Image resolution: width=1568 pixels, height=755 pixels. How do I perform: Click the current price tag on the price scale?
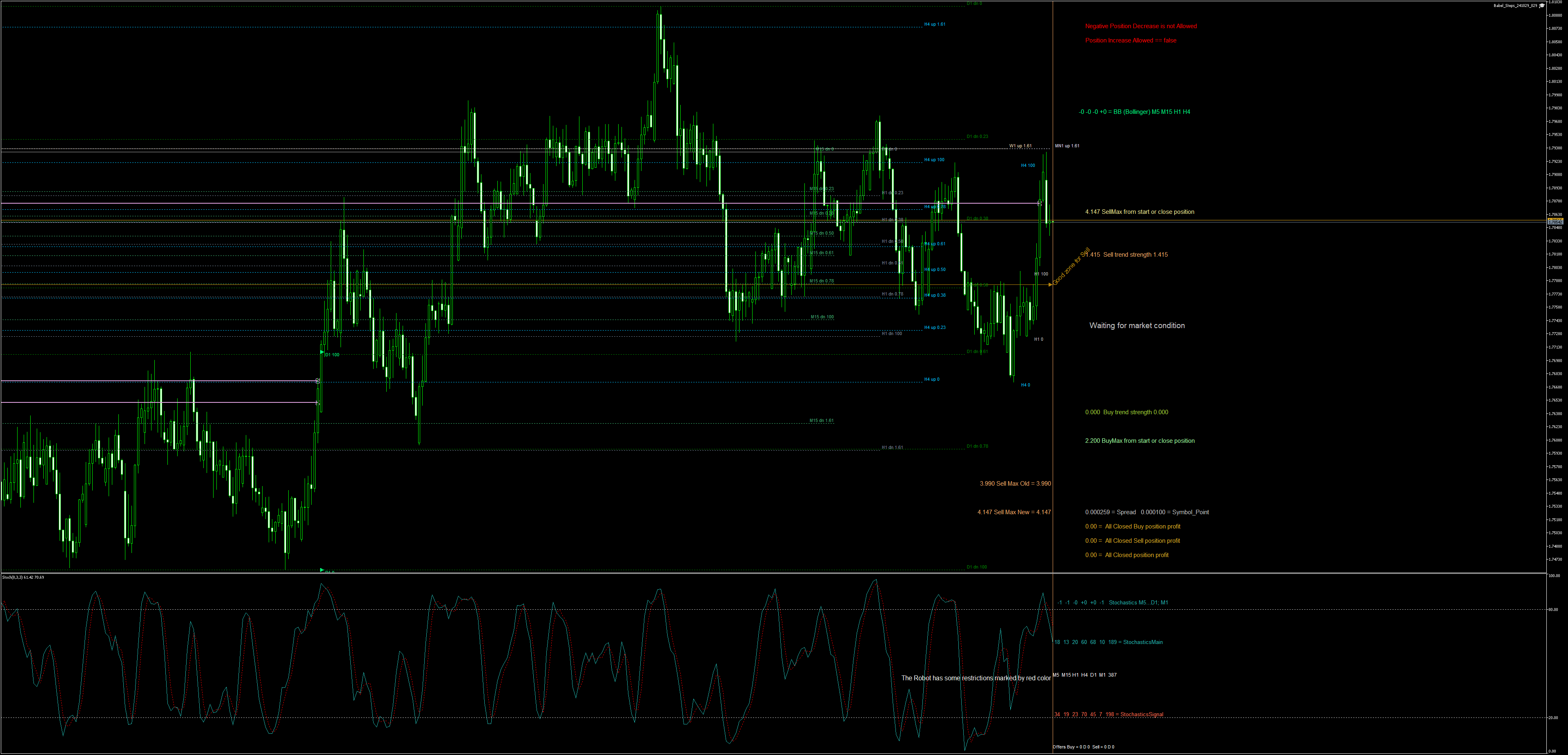(x=1555, y=222)
